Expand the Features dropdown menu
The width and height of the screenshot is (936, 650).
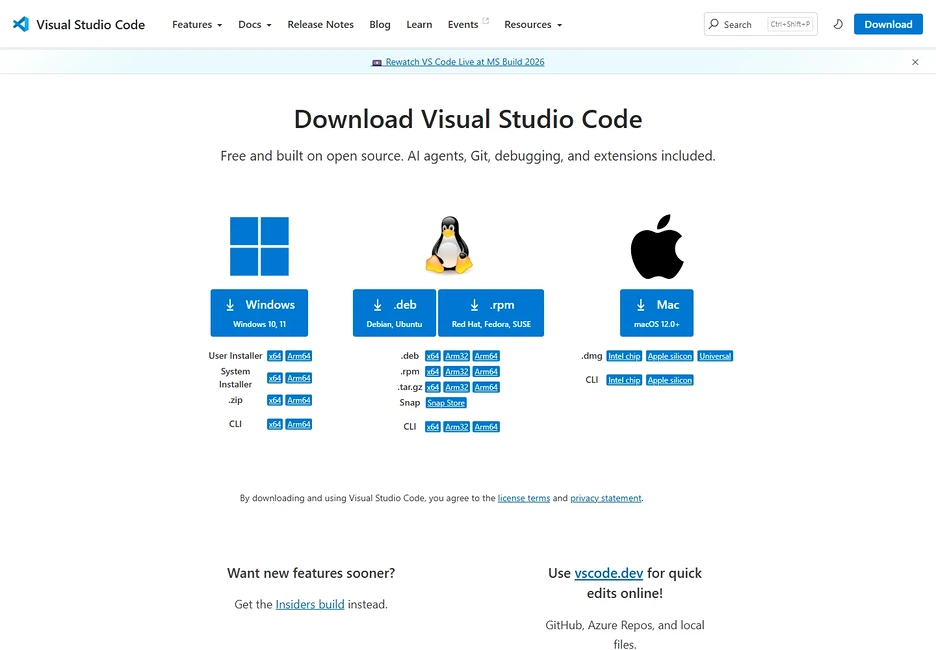point(197,24)
